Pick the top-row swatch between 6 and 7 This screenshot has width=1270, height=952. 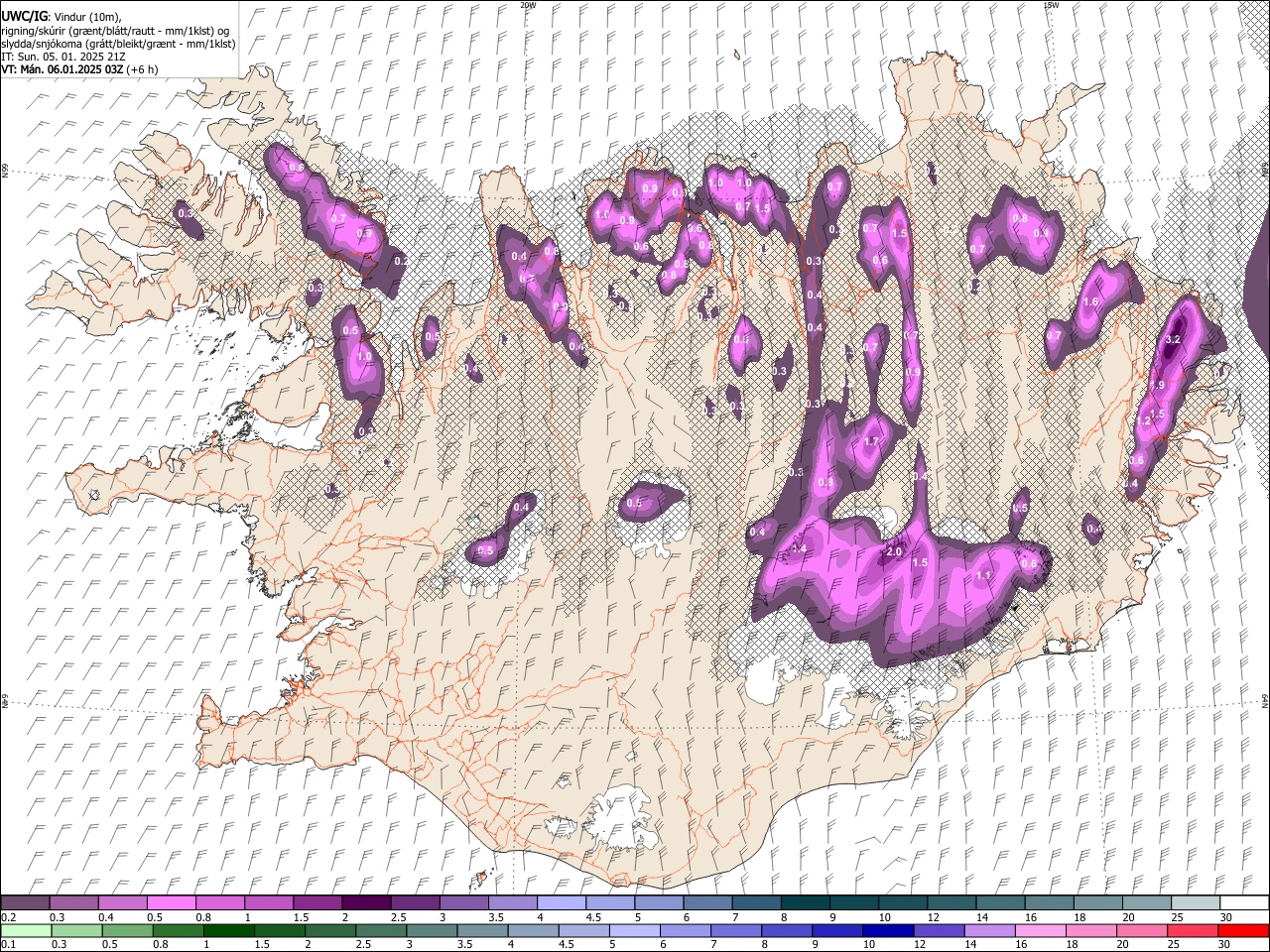click(x=706, y=903)
